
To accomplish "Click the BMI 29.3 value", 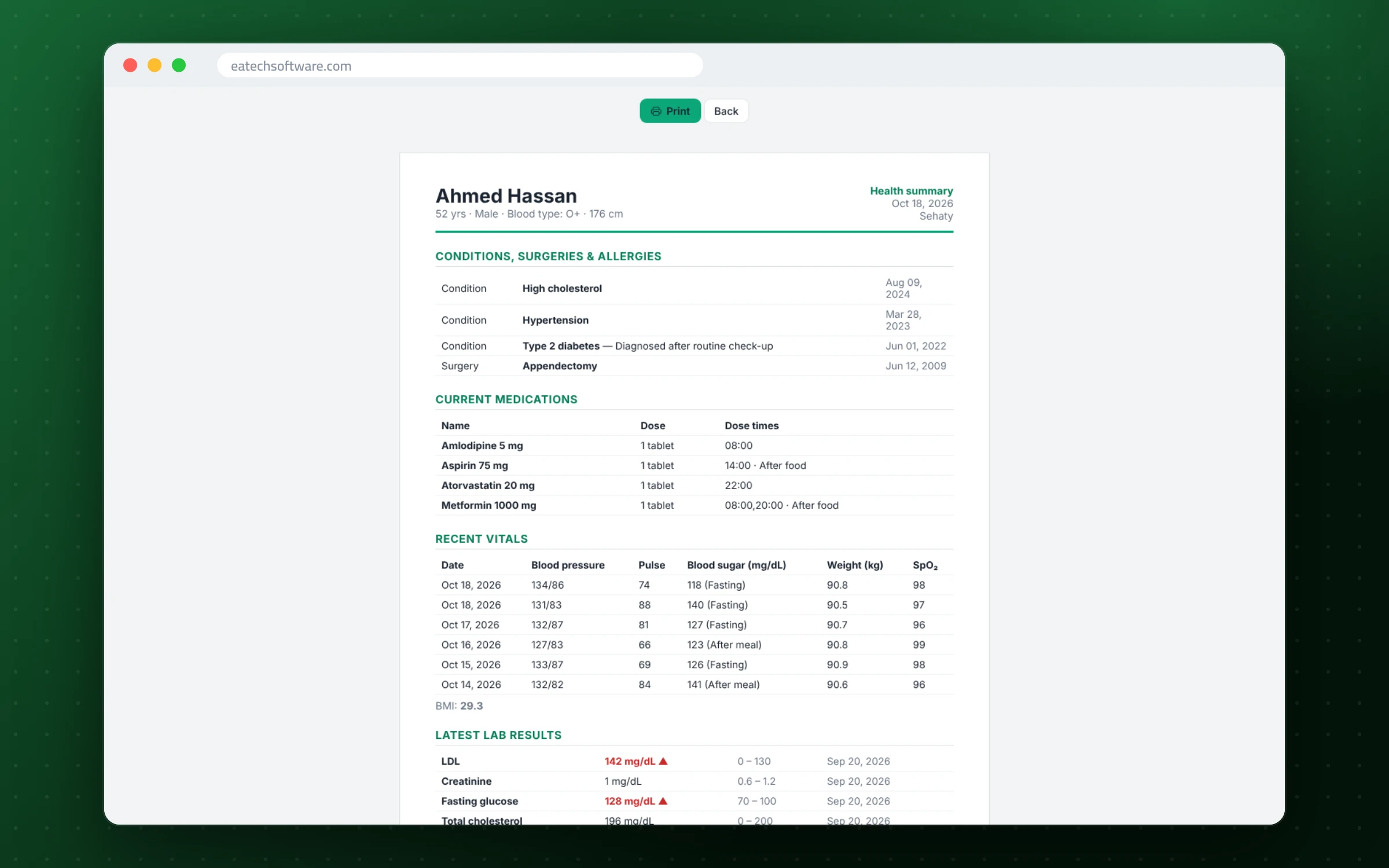I will click(471, 706).
